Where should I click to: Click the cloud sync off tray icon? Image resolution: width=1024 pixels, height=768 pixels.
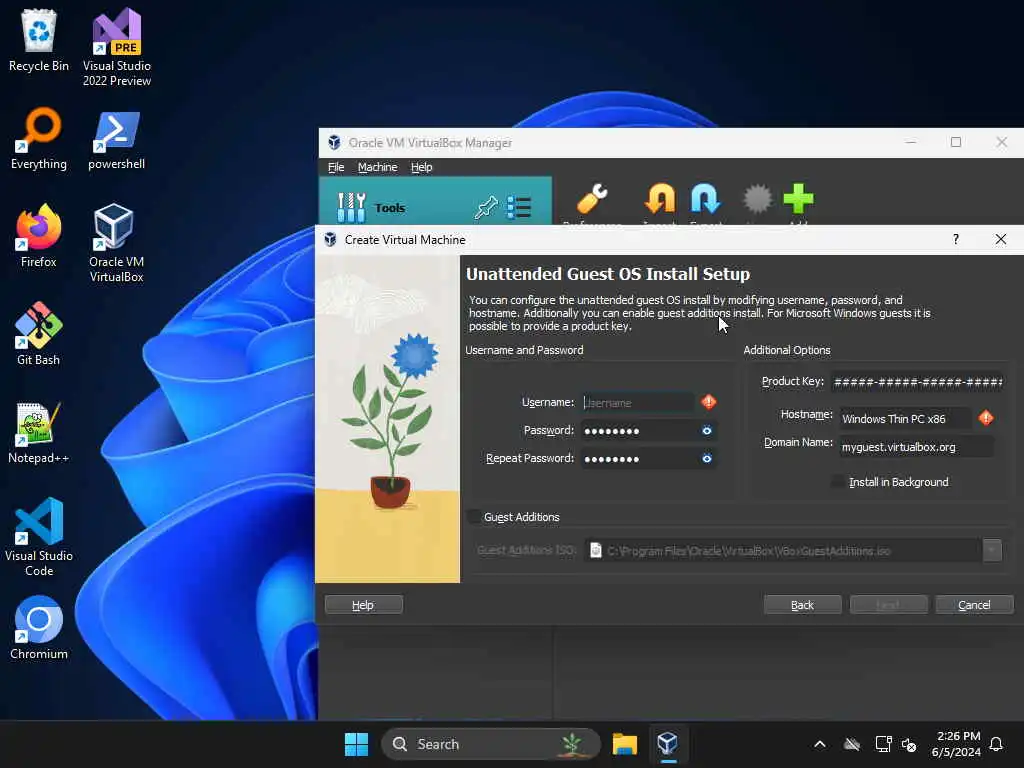(852, 744)
